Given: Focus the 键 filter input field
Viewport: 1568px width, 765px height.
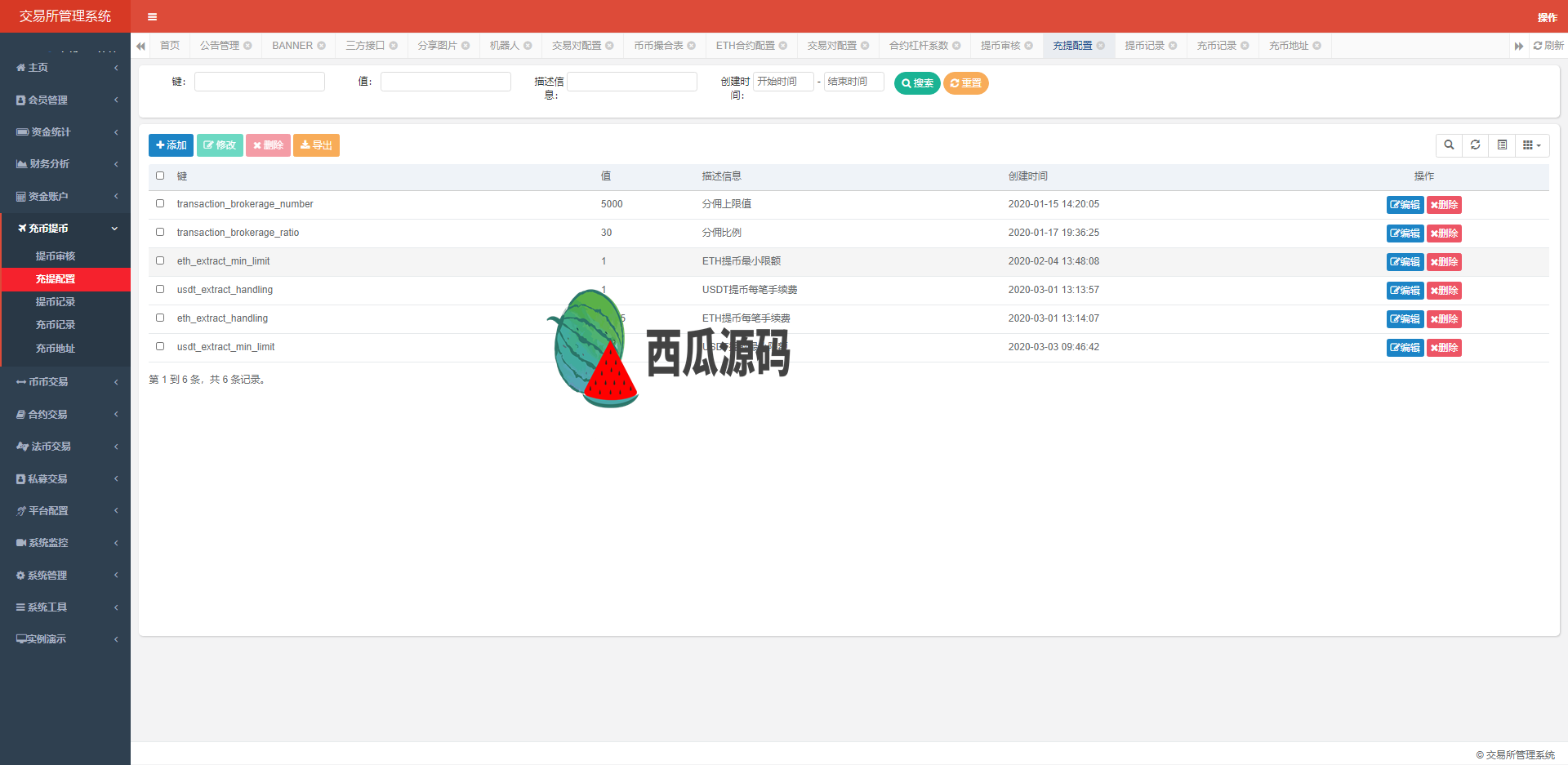Looking at the screenshot, I should (260, 82).
